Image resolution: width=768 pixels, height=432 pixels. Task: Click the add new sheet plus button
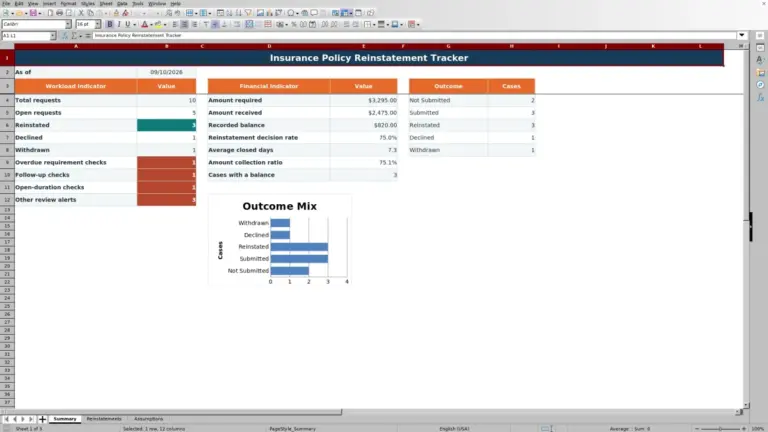42,419
